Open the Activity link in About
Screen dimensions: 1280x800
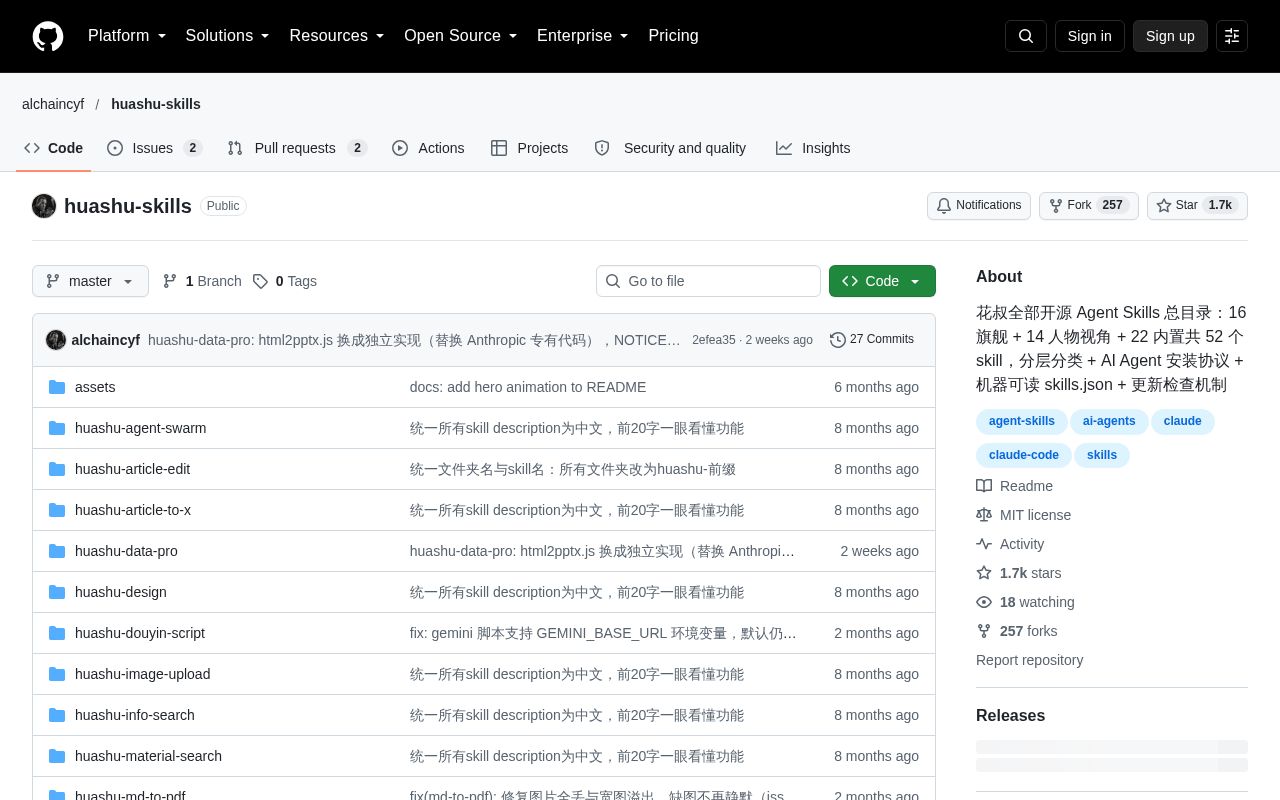[x=1010, y=544]
